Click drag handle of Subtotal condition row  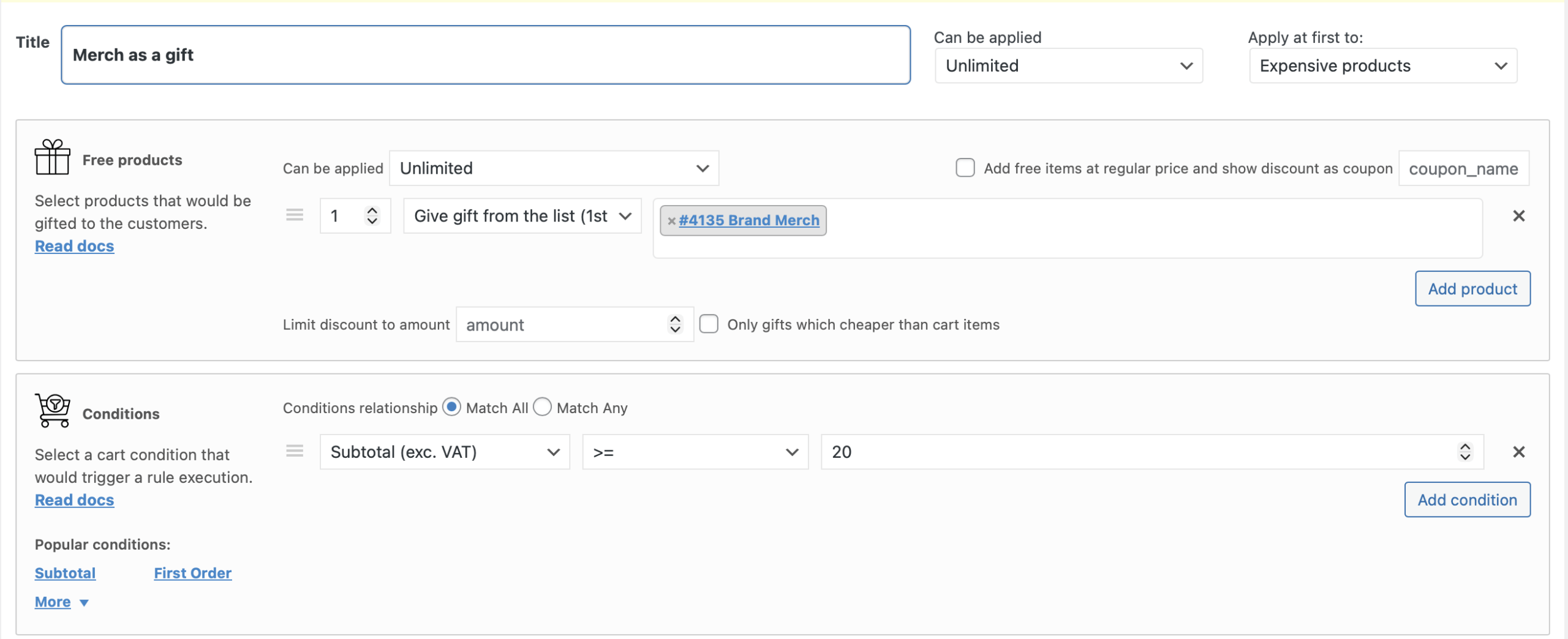295,452
